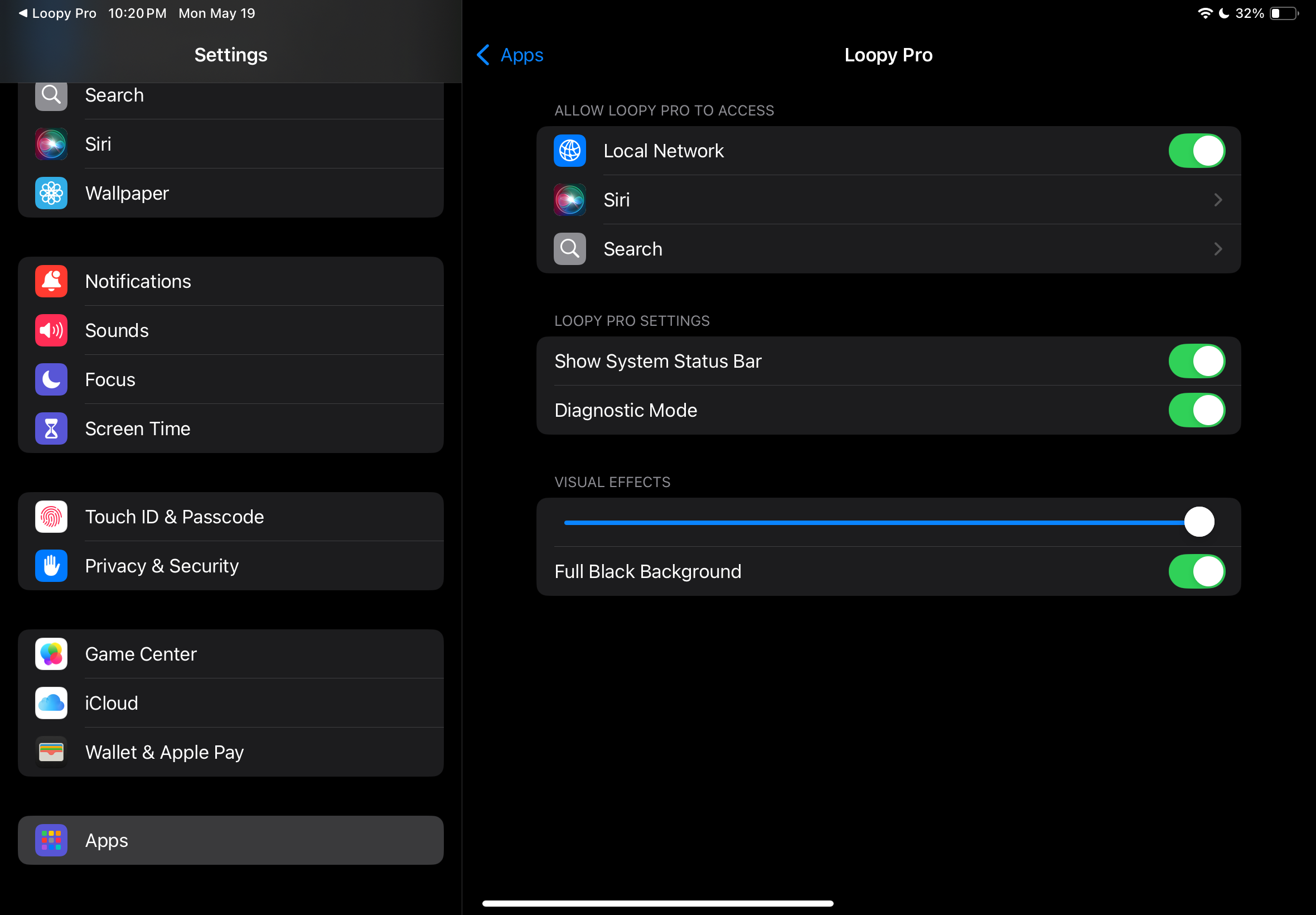This screenshot has height=915, width=1316.
Task: Tap the Settings sidebar title
Action: tap(231, 55)
